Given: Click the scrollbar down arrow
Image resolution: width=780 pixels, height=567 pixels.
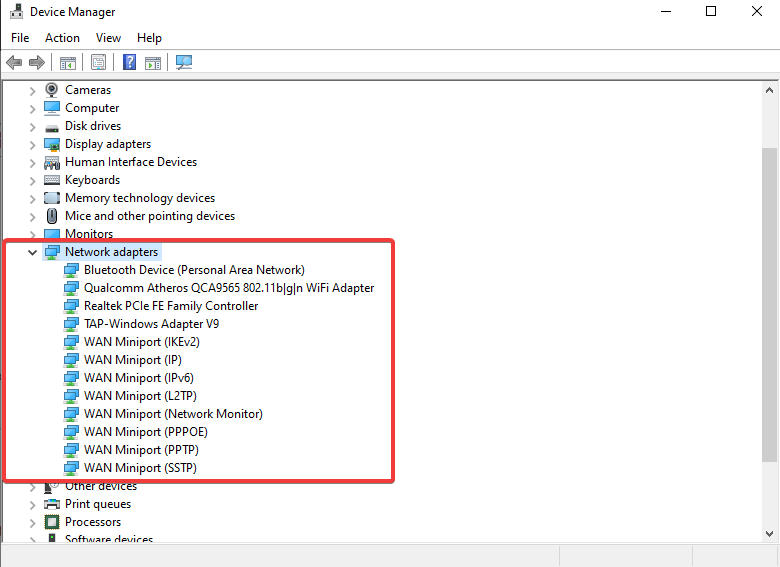Looking at the screenshot, I should 769,534.
